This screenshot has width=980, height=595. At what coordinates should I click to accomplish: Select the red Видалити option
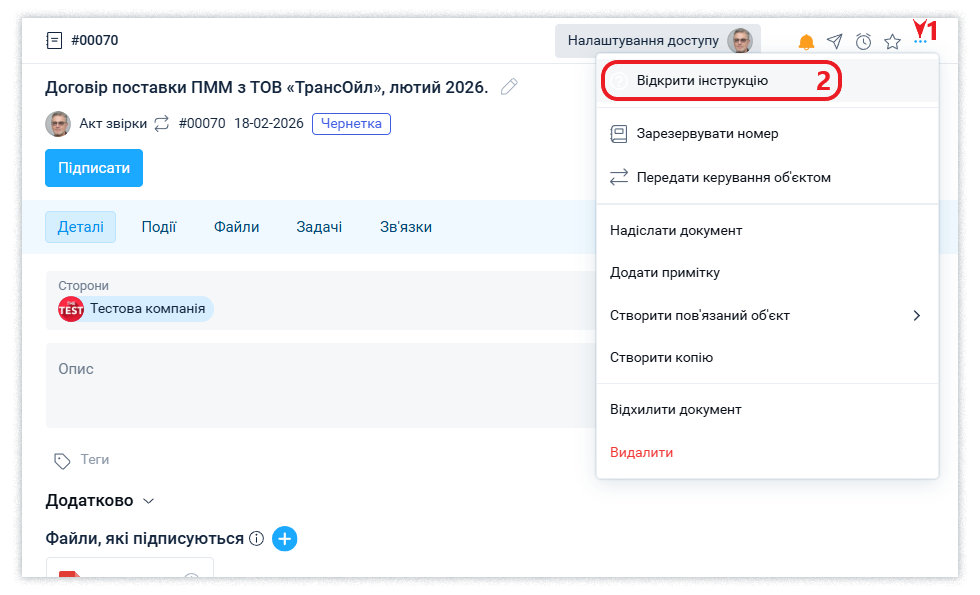click(x=641, y=452)
